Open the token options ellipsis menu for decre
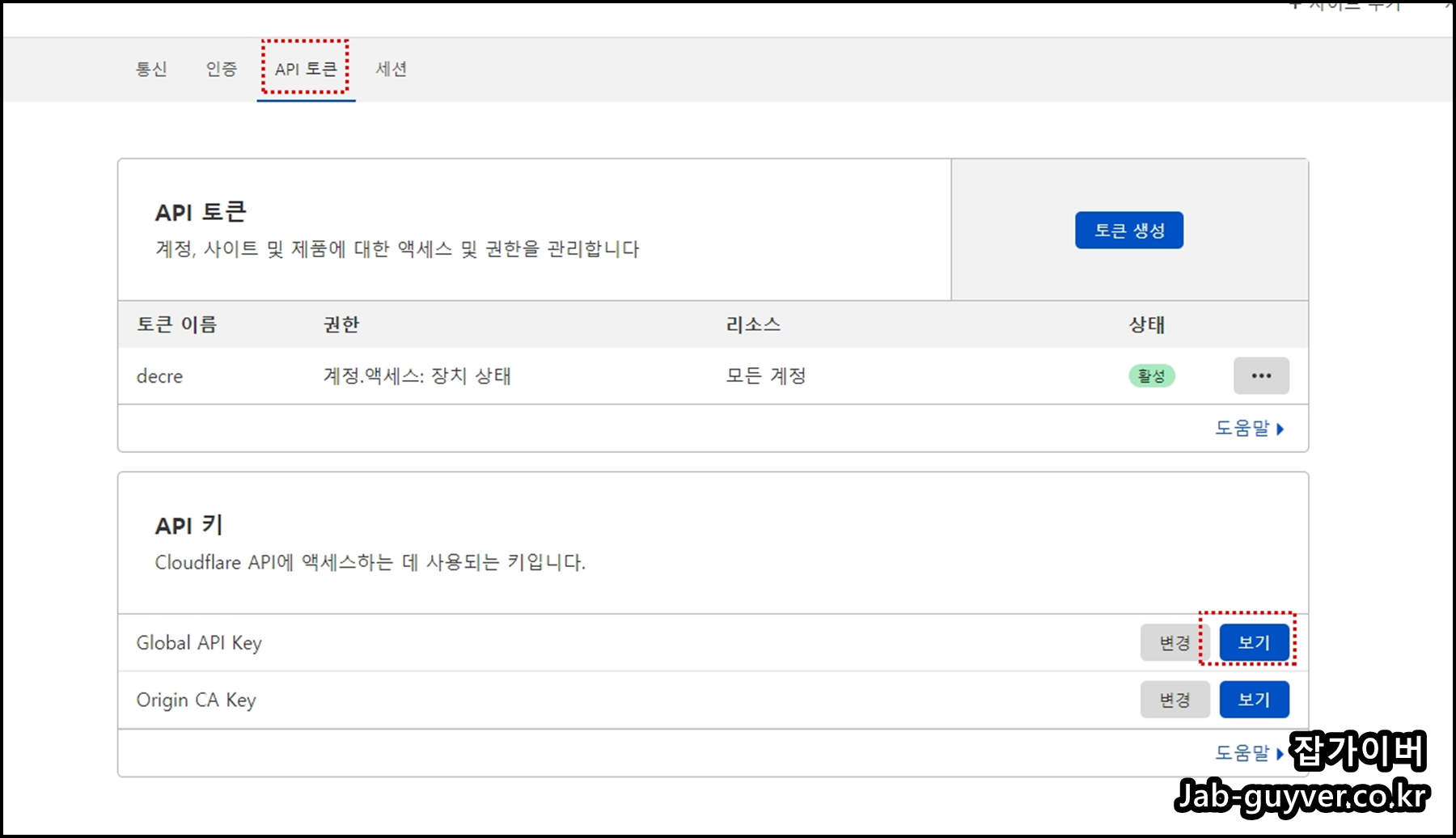 pyautogui.click(x=1260, y=375)
